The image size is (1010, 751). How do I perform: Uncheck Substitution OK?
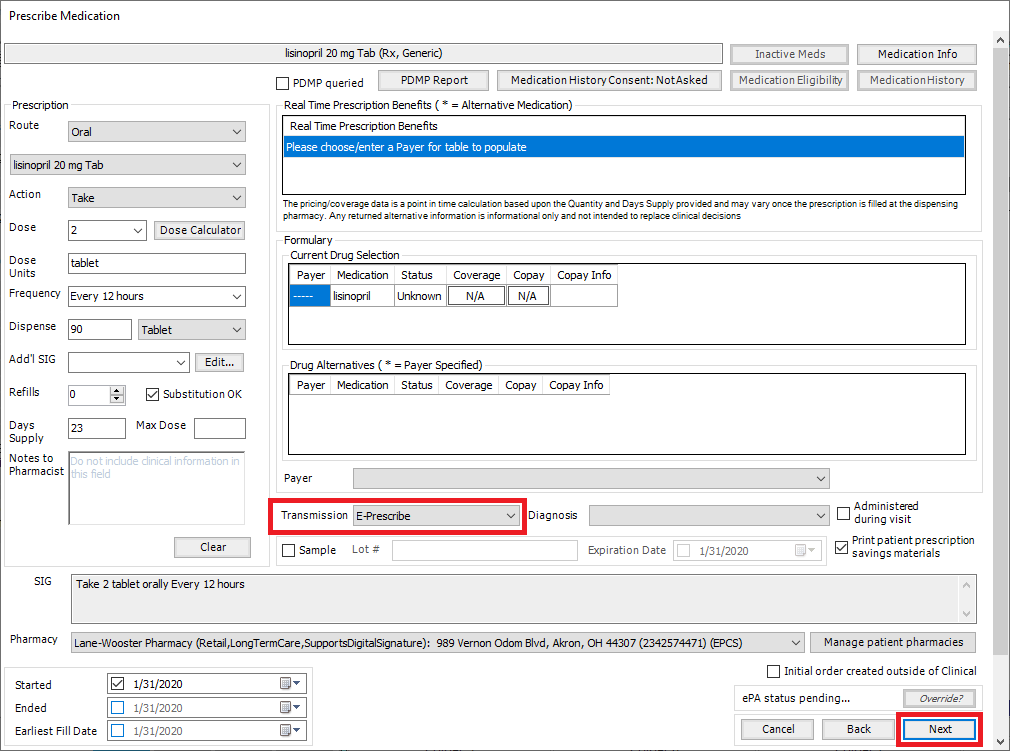pos(152,394)
